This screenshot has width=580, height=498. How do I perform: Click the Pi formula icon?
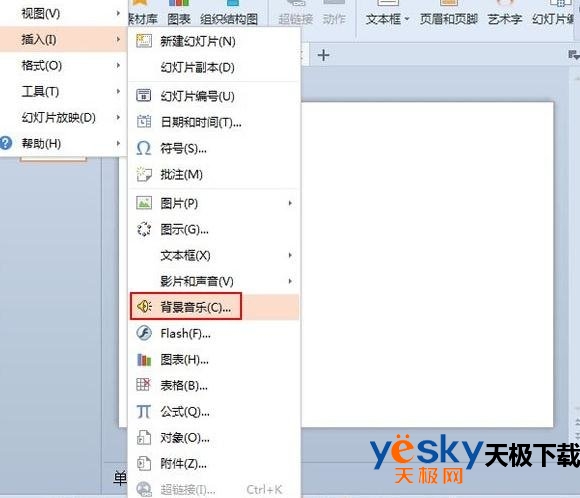pos(144,411)
